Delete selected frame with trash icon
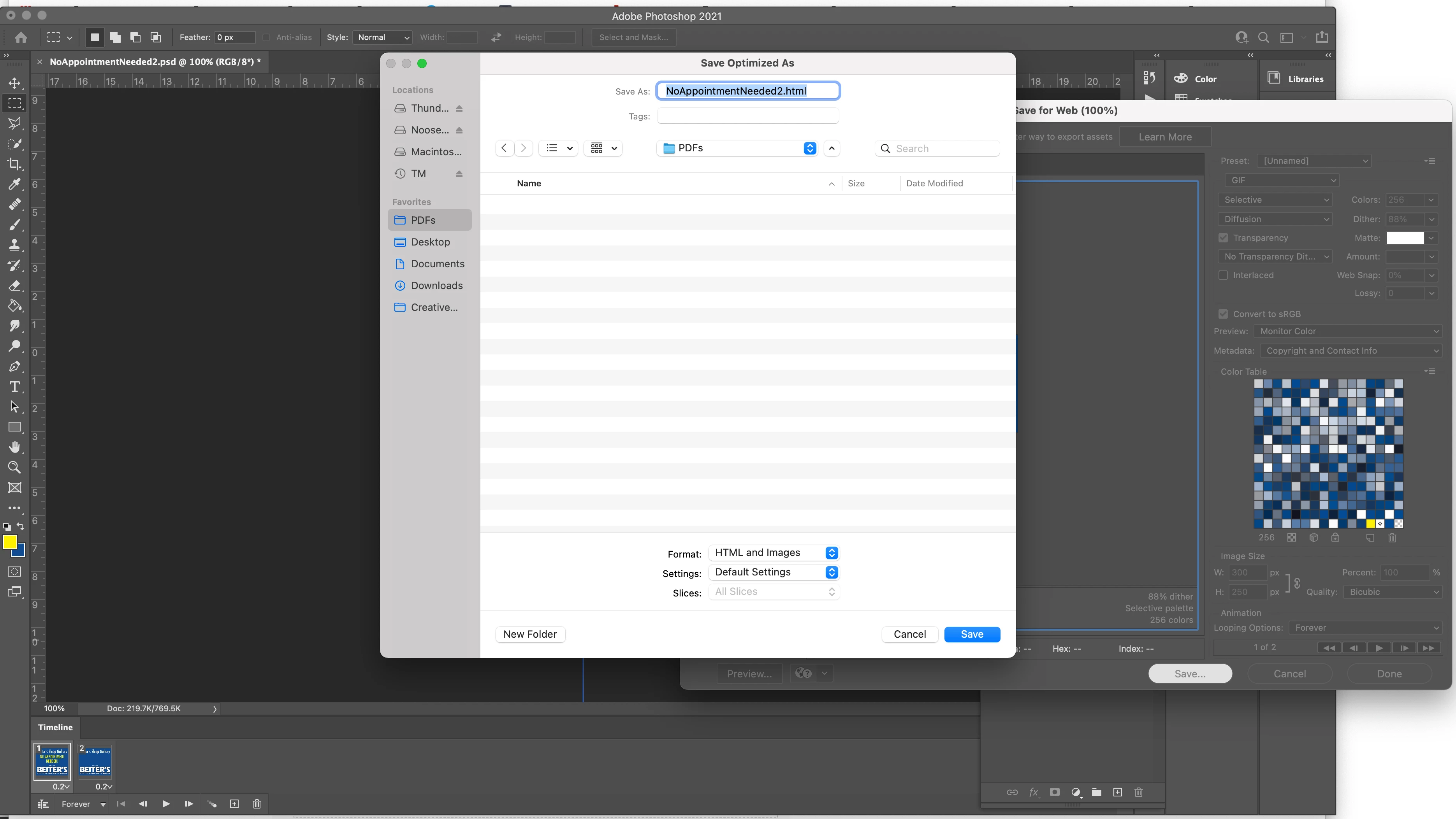 click(257, 804)
